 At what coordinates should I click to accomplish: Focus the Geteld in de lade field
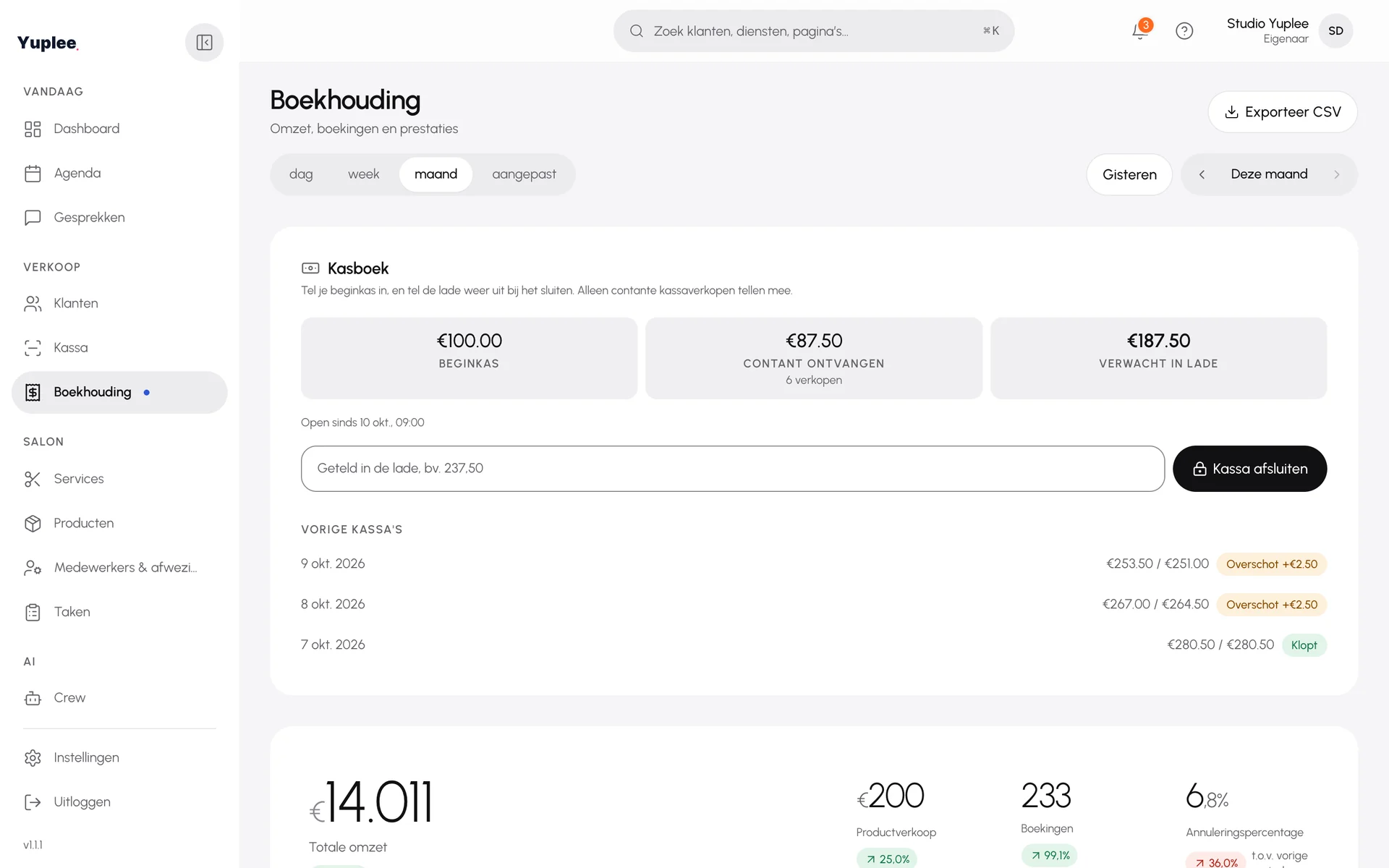point(732,469)
